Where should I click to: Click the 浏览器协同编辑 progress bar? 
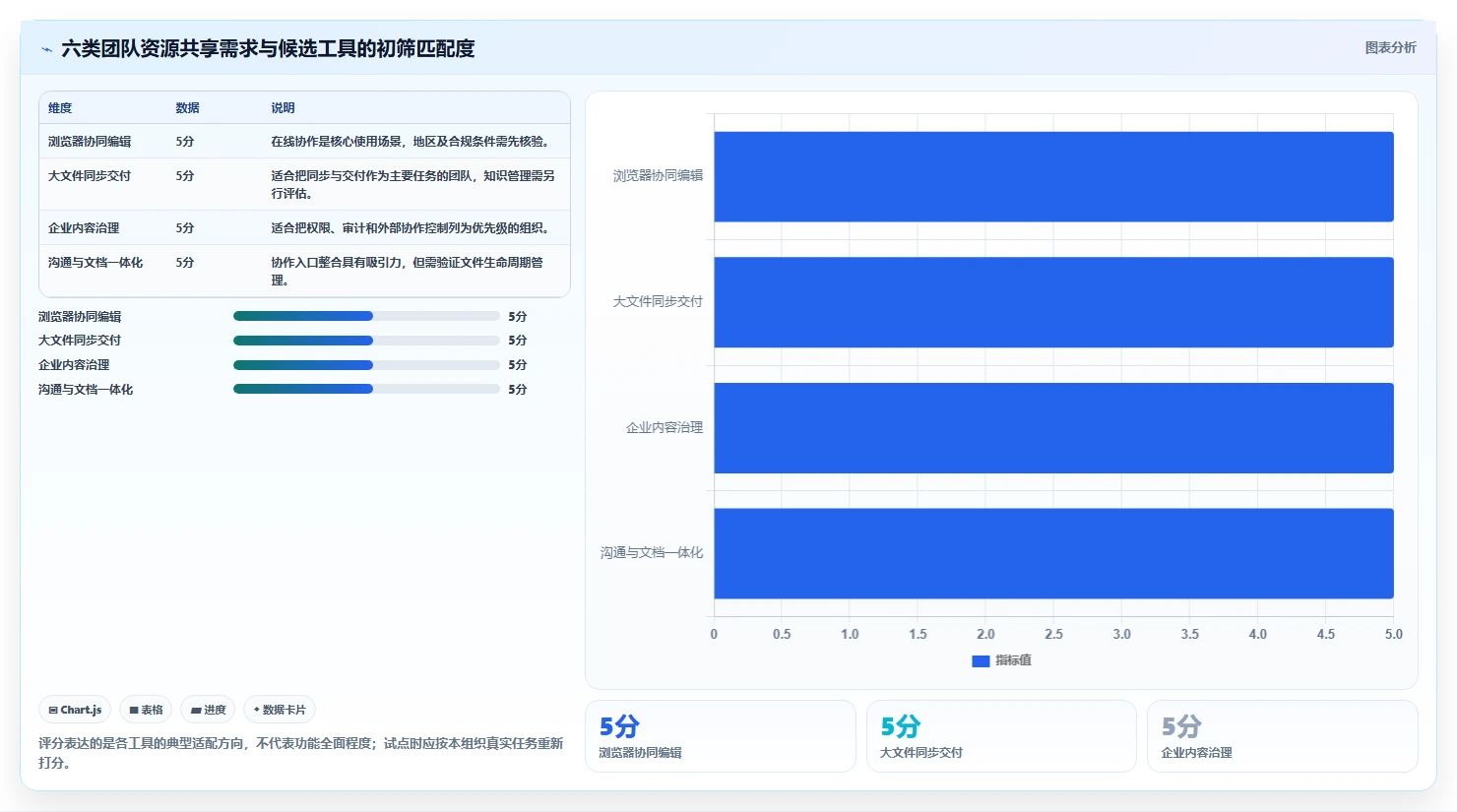tap(366, 316)
